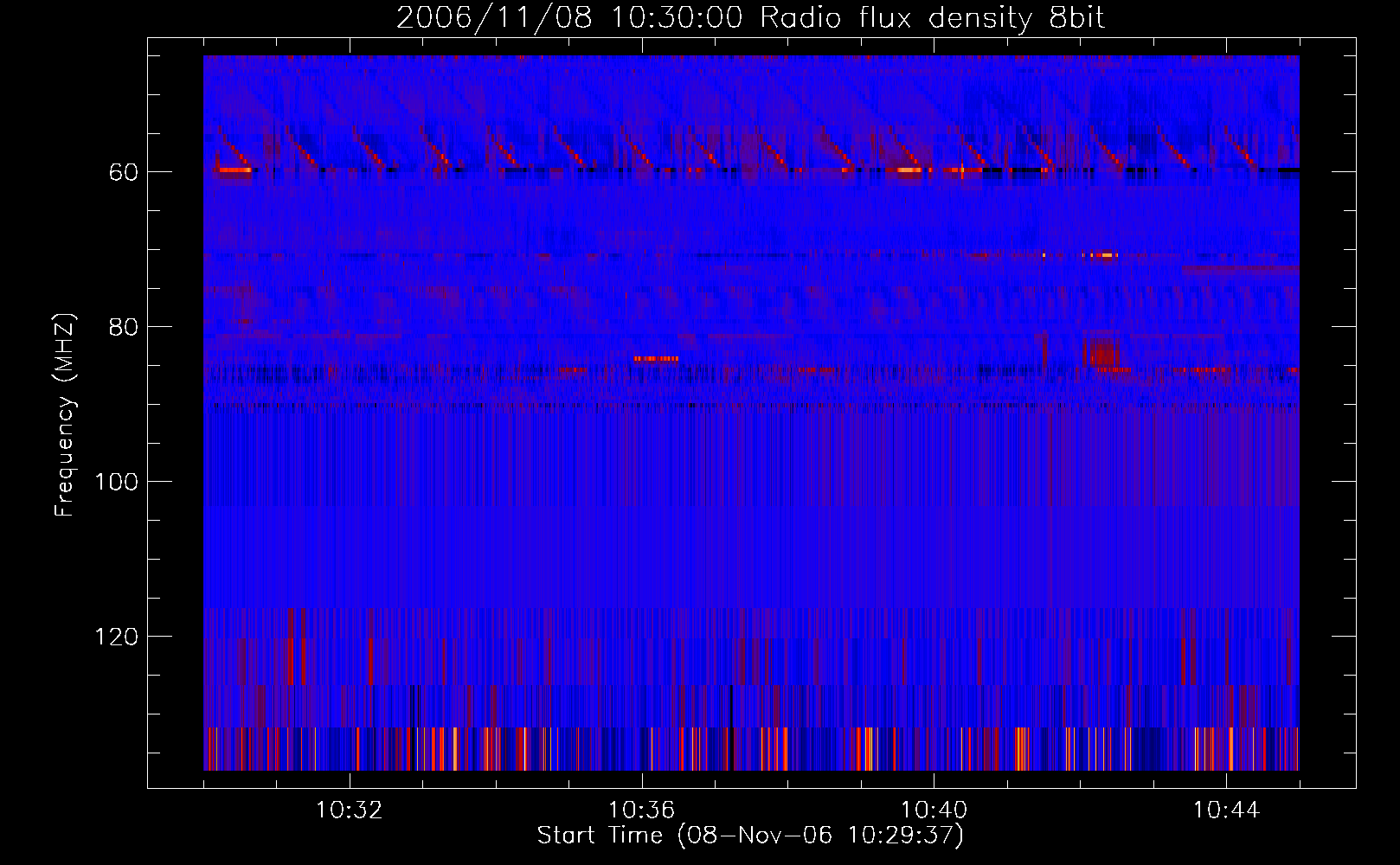The image size is (1400, 865).
Task: Click the '10:40' time tick label
Action: [x=934, y=811]
